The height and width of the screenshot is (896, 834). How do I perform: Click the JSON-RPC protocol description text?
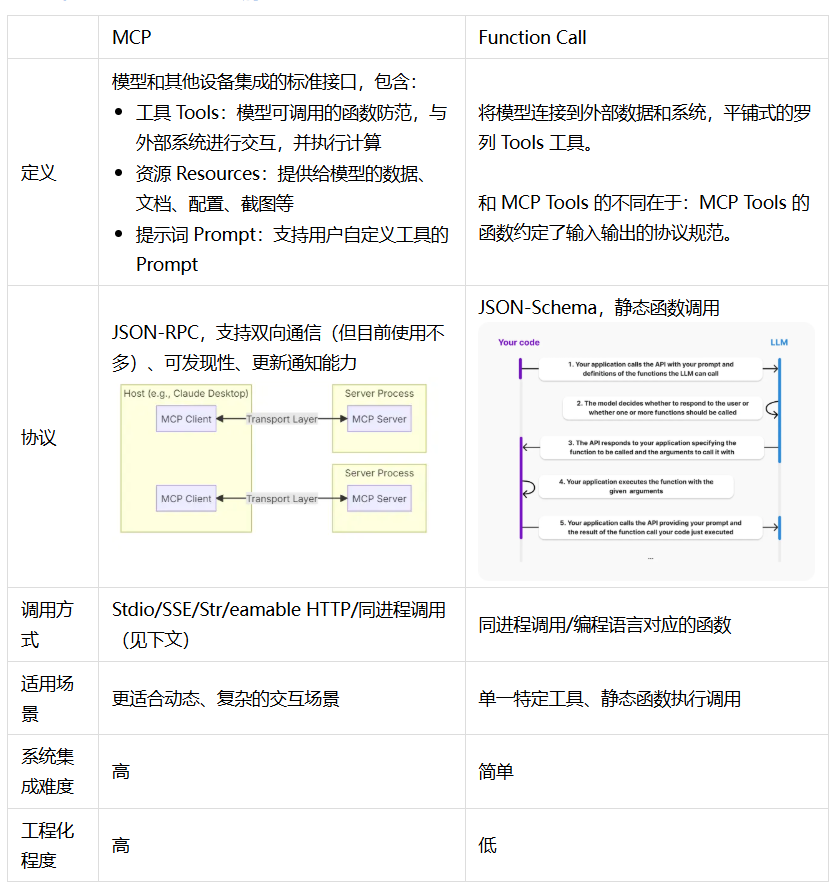pos(278,347)
